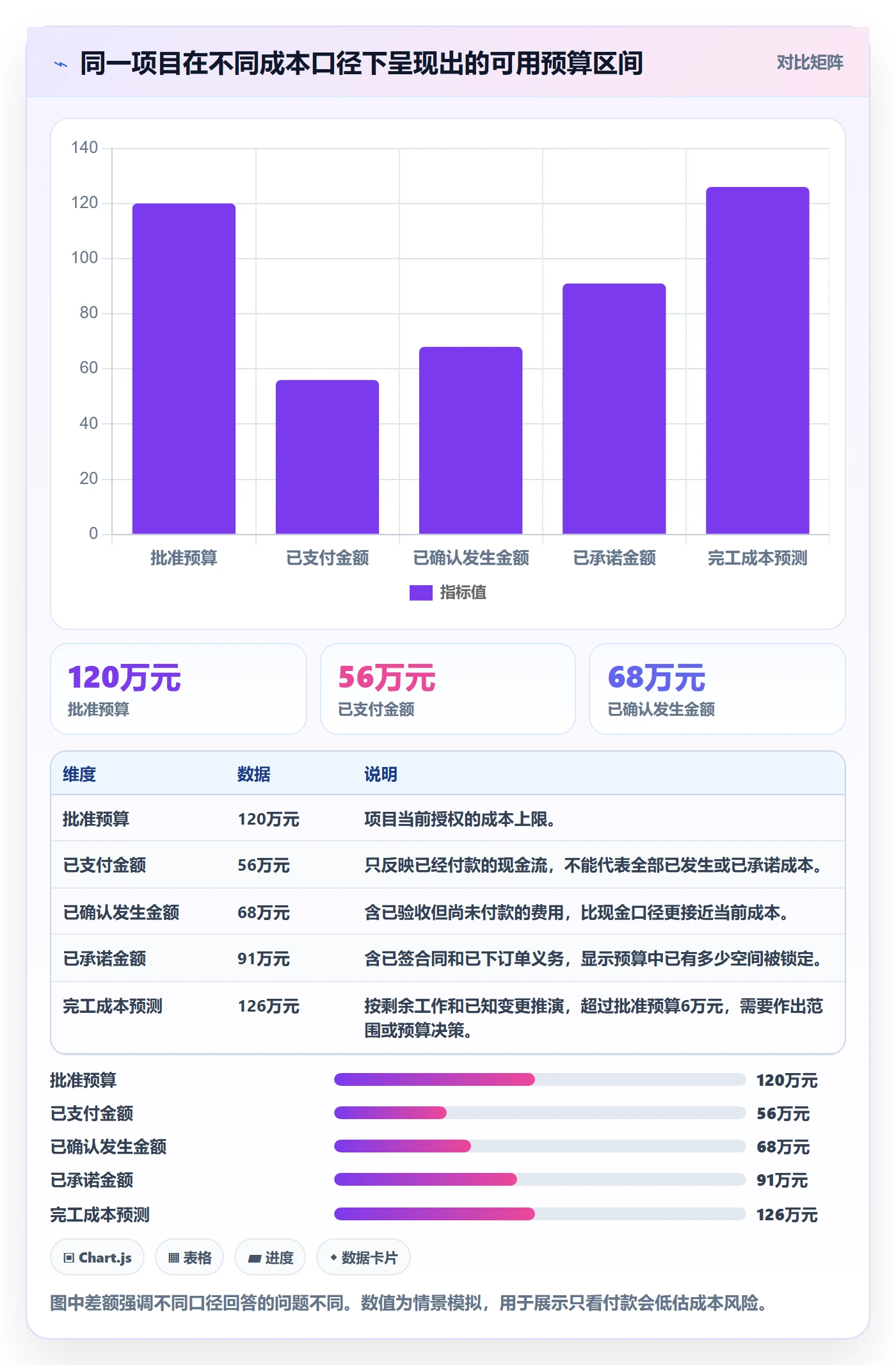
Task: Click the grid icon in the 表格 chip
Action: (173, 1258)
